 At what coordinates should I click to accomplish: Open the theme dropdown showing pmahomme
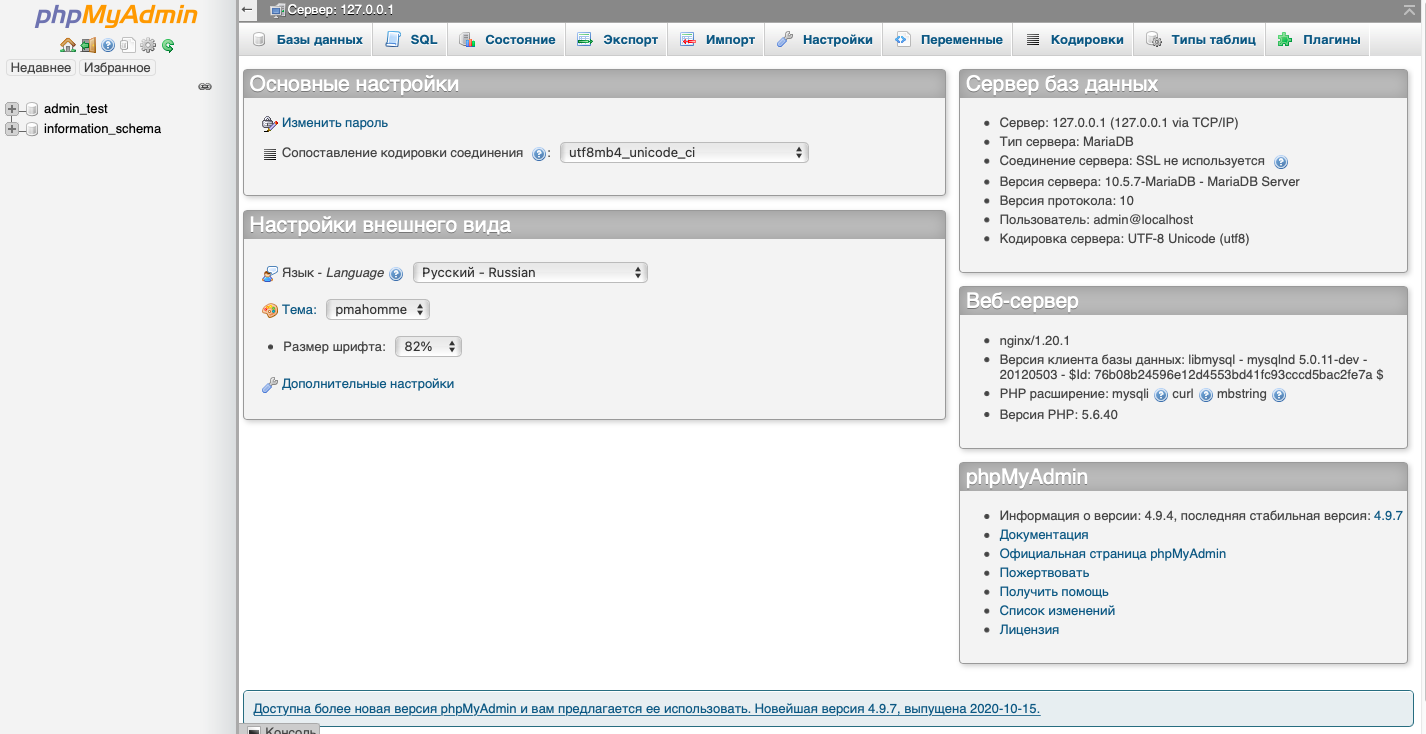pyautogui.click(x=378, y=310)
